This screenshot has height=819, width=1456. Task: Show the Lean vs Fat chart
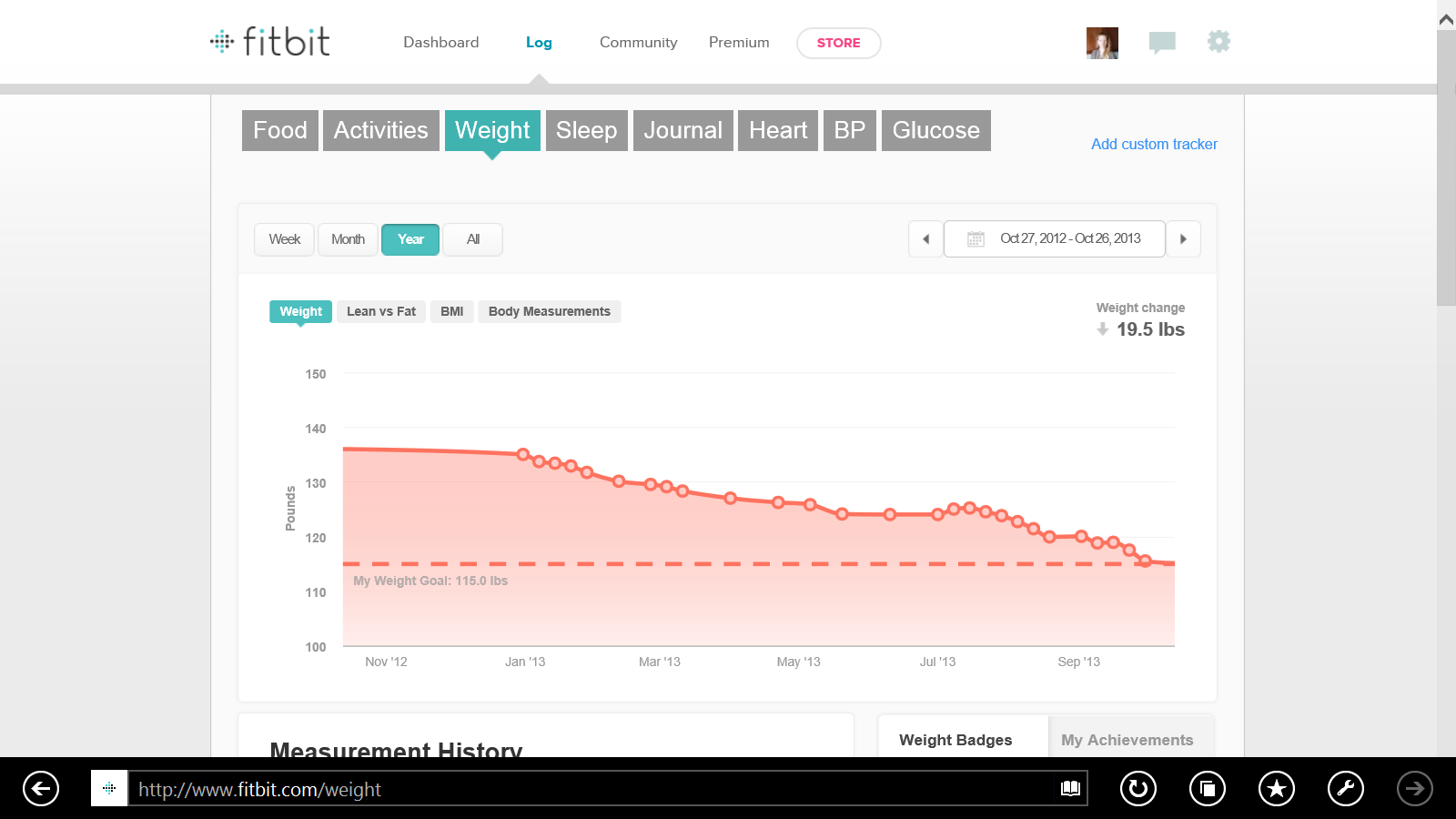click(x=381, y=311)
